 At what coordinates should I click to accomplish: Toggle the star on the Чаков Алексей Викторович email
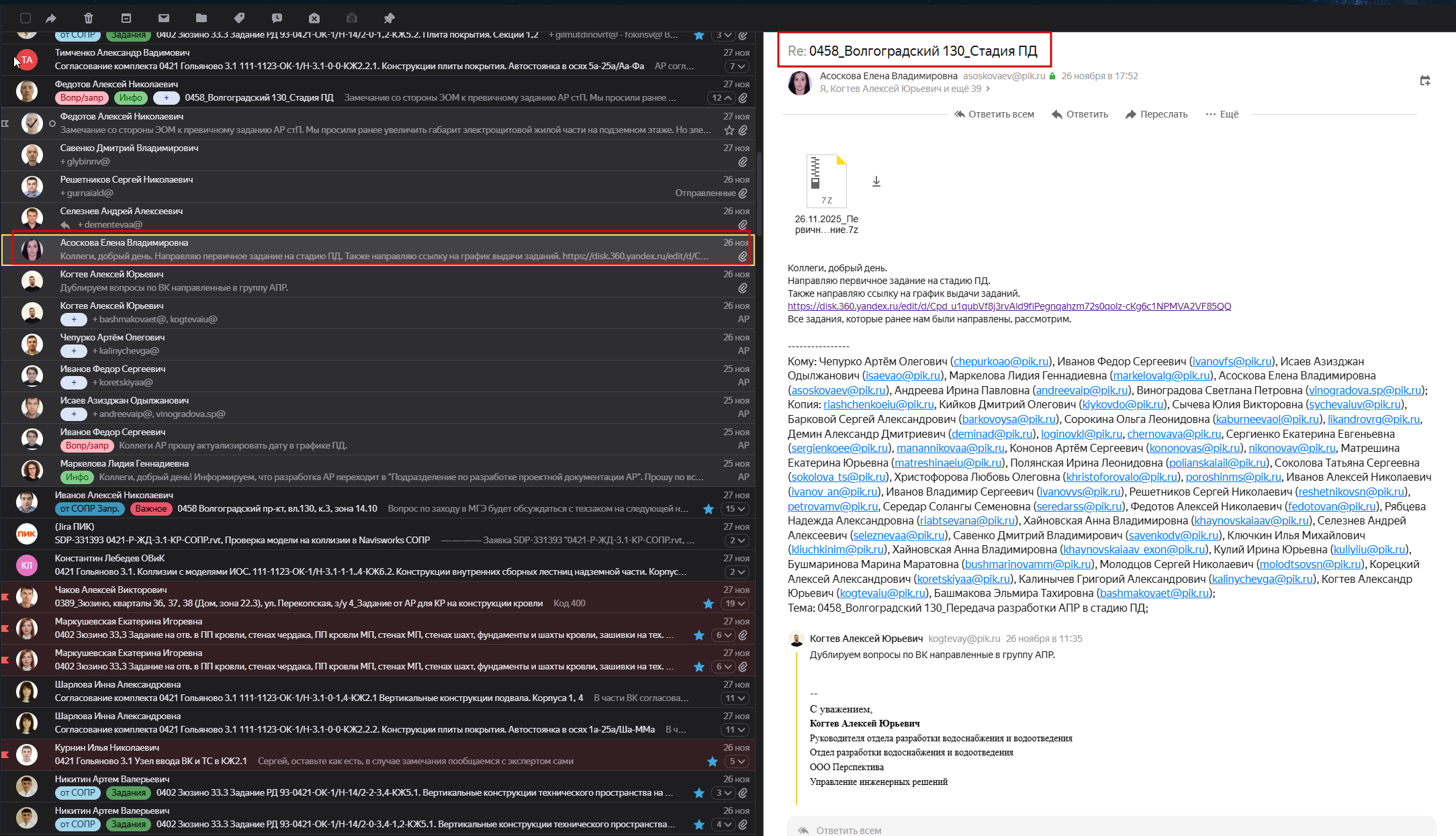709,604
